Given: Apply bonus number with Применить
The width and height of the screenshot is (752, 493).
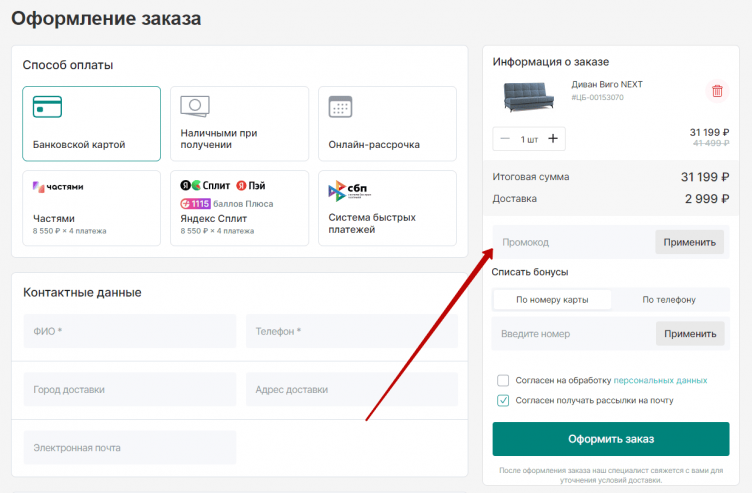Looking at the screenshot, I should (x=690, y=334).
